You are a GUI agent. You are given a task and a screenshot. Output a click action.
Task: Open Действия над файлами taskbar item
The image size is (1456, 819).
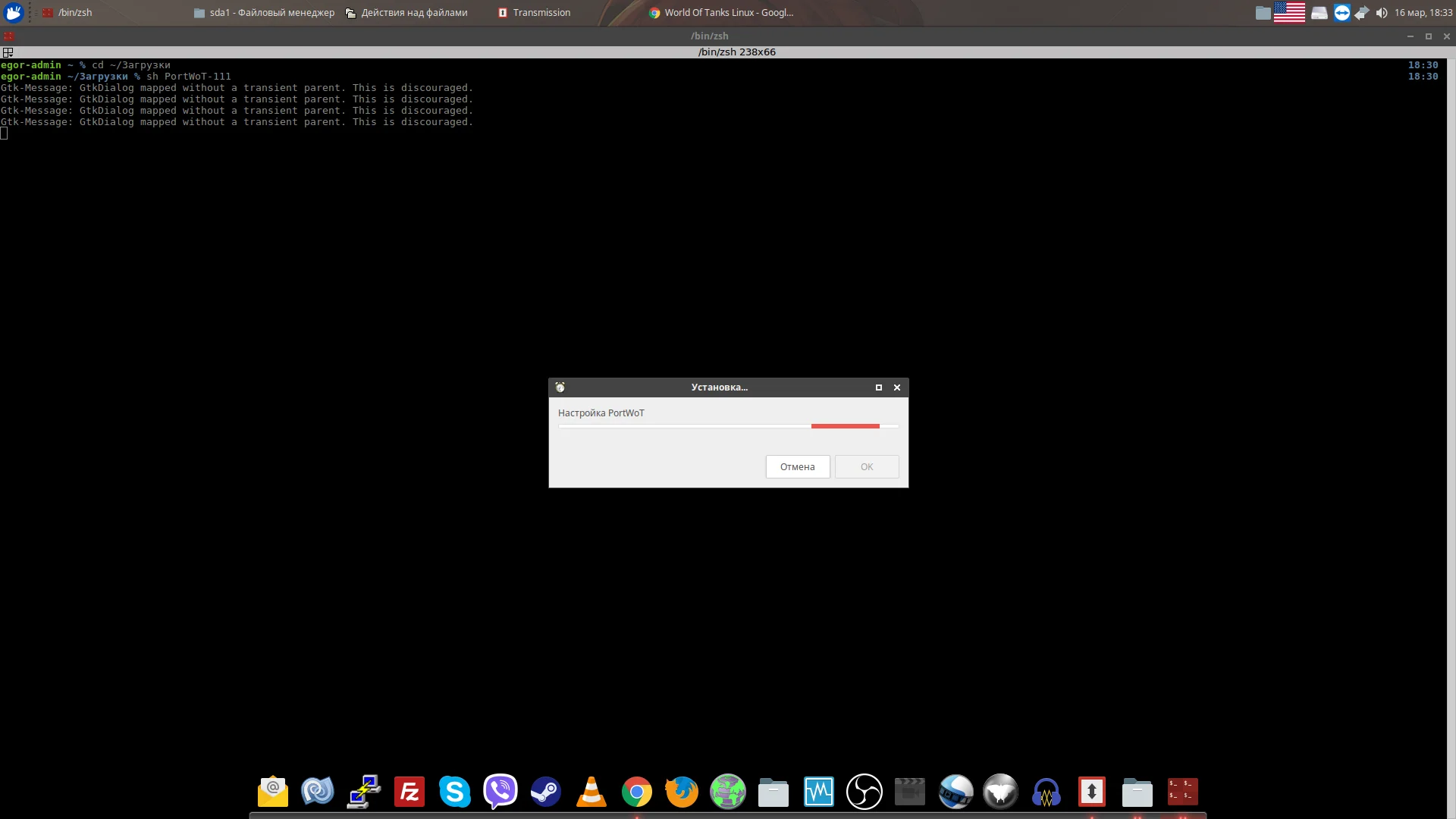coord(406,12)
